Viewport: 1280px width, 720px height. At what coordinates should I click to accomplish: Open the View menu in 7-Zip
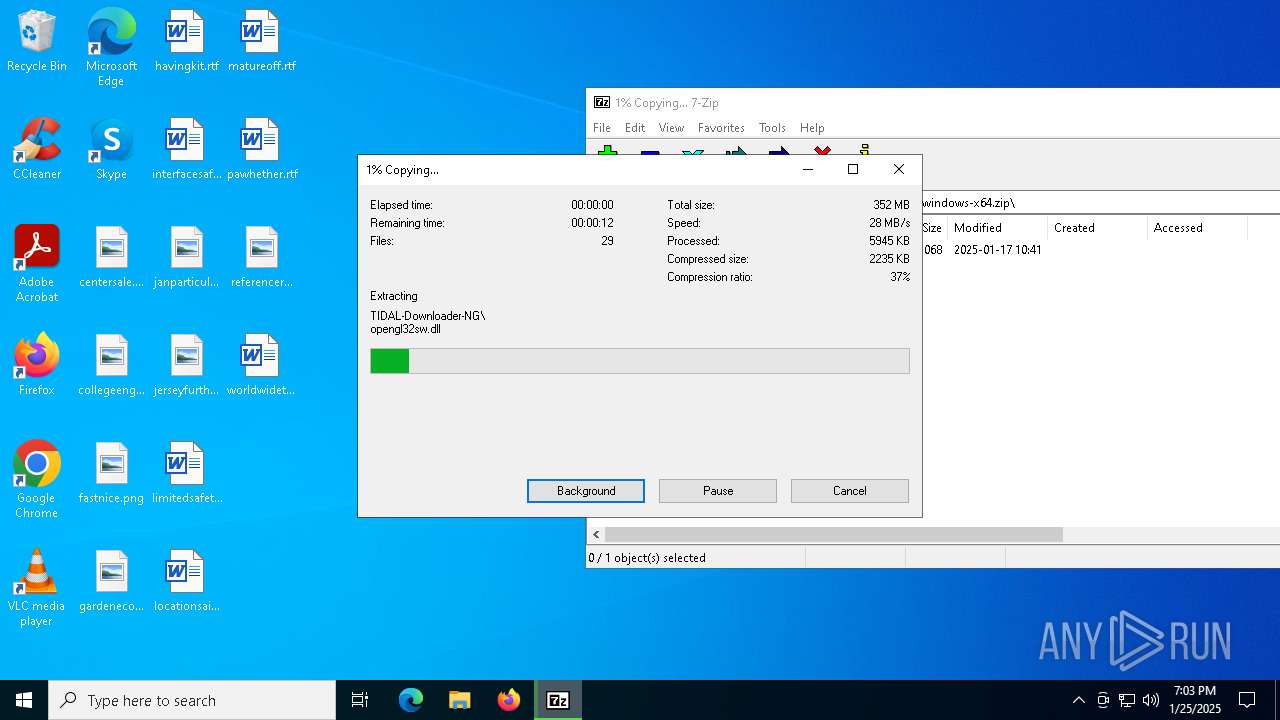point(671,128)
